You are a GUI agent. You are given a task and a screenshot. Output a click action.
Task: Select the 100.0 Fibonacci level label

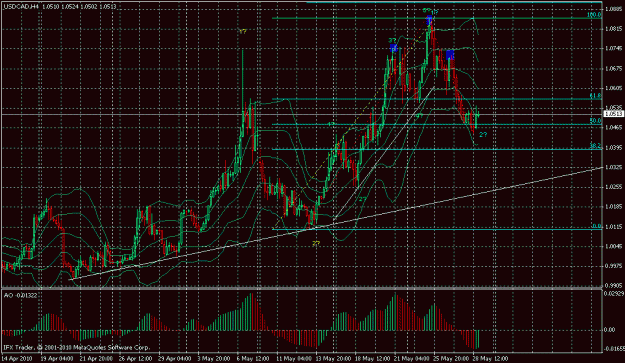[594, 15]
